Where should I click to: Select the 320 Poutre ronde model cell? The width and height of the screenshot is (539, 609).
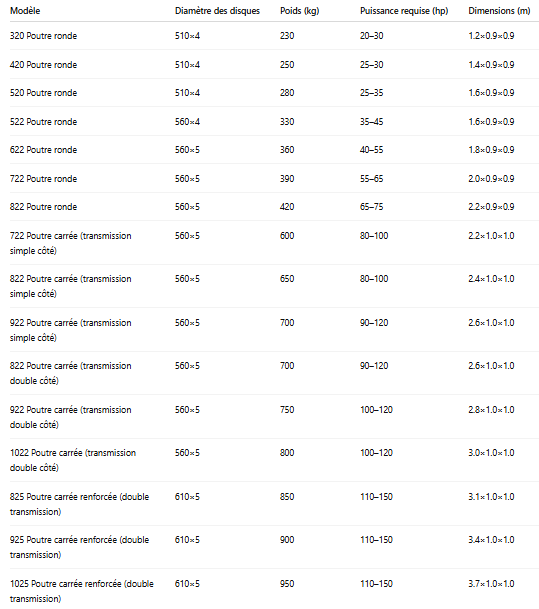(x=43, y=36)
